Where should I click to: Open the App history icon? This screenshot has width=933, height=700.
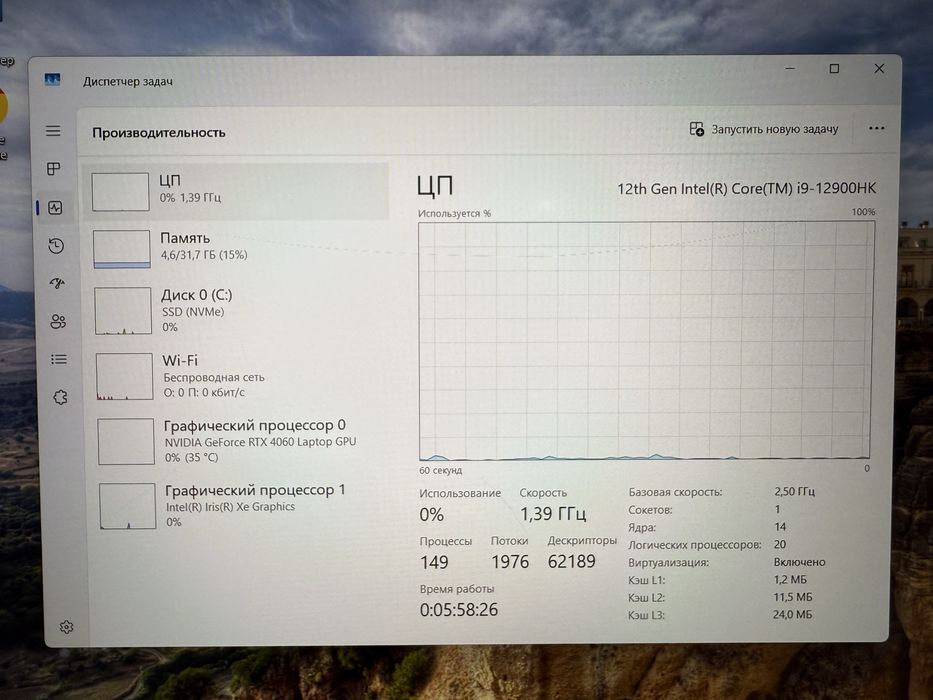tap(56, 246)
